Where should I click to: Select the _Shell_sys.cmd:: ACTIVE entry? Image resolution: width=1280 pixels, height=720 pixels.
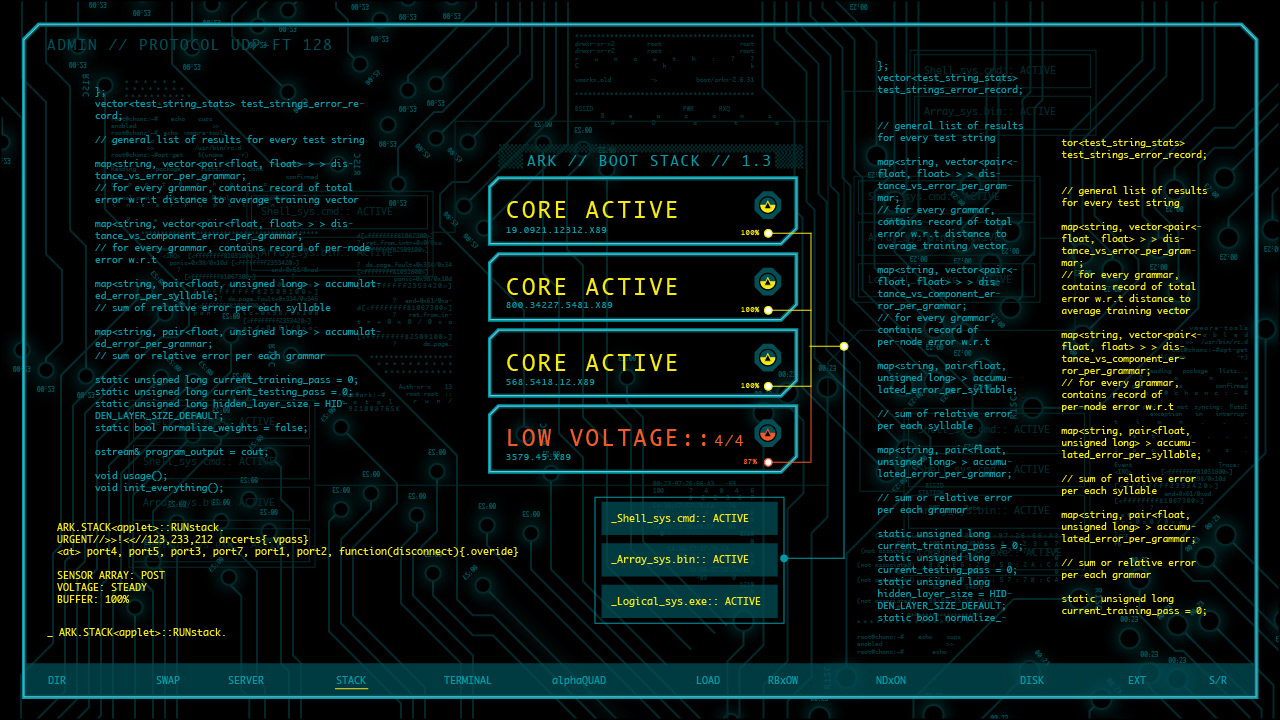point(689,519)
